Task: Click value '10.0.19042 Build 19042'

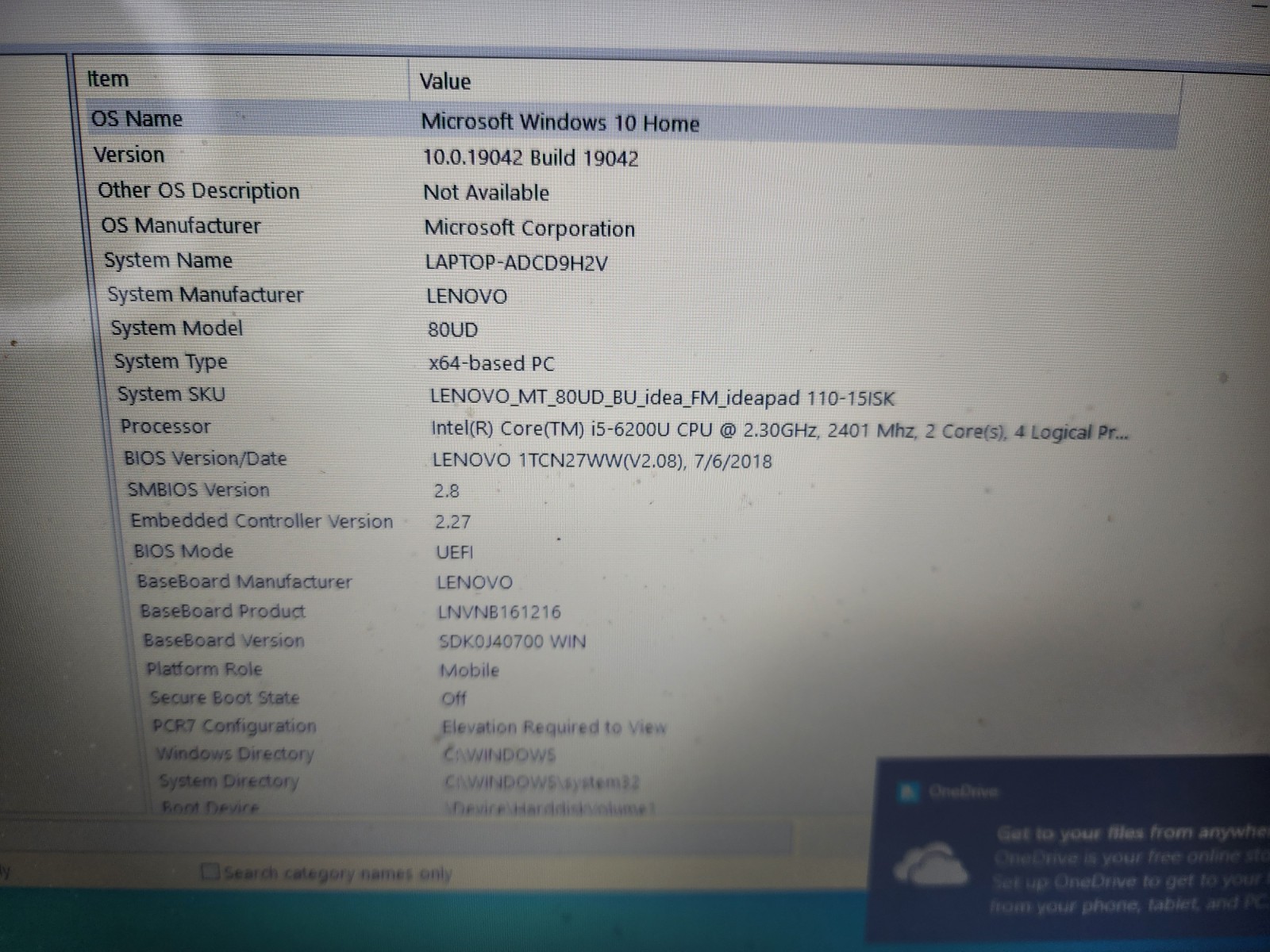Action: (530, 158)
